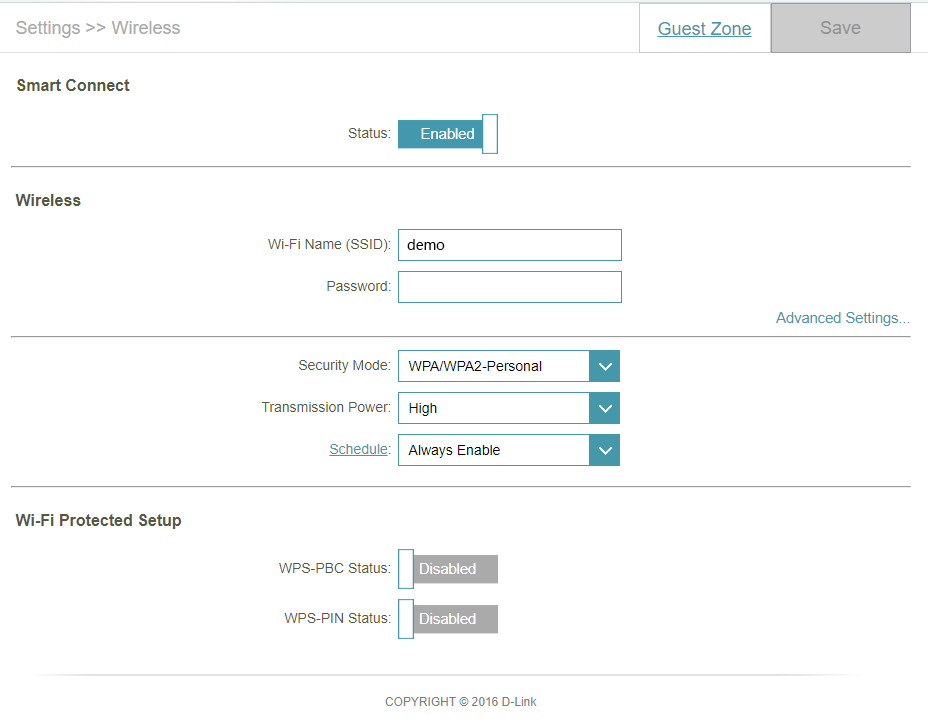Turn on the WPS-PIN Status switch
The image size is (928, 722).
[x=447, y=619]
